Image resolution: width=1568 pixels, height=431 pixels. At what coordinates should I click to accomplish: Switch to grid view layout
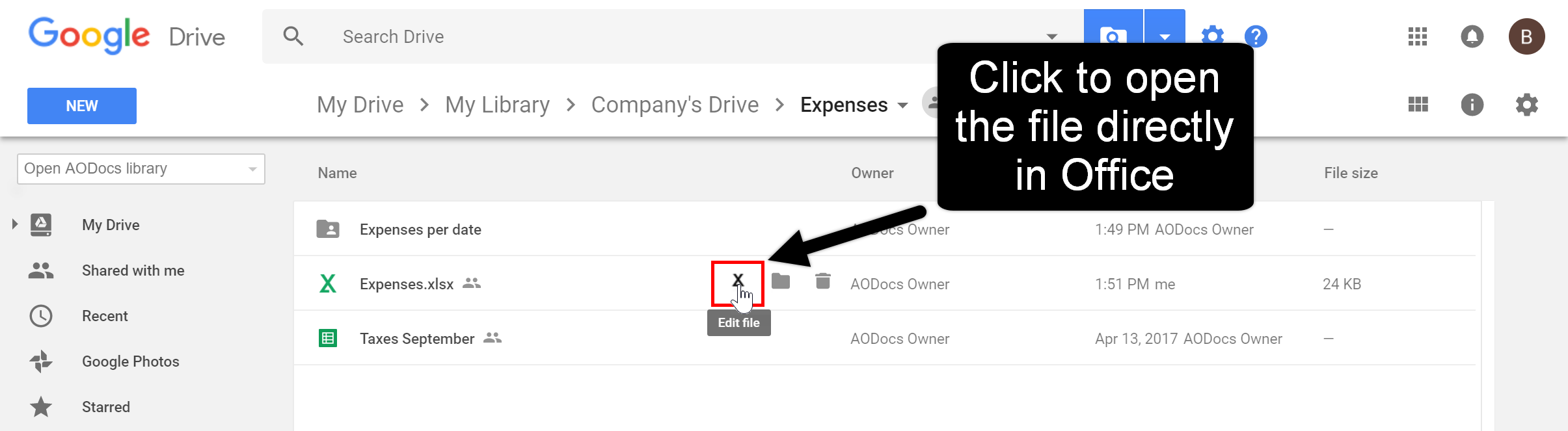click(x=1418, y=105)
